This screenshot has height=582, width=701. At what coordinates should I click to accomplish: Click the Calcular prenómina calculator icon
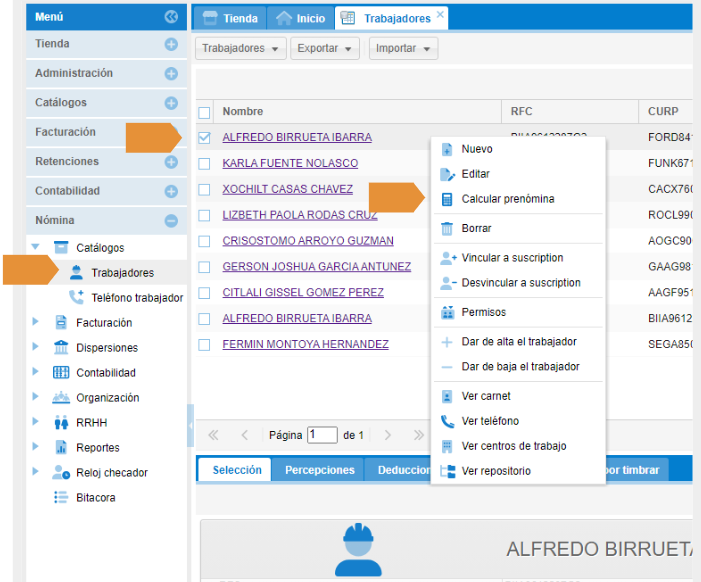point(447,199)
